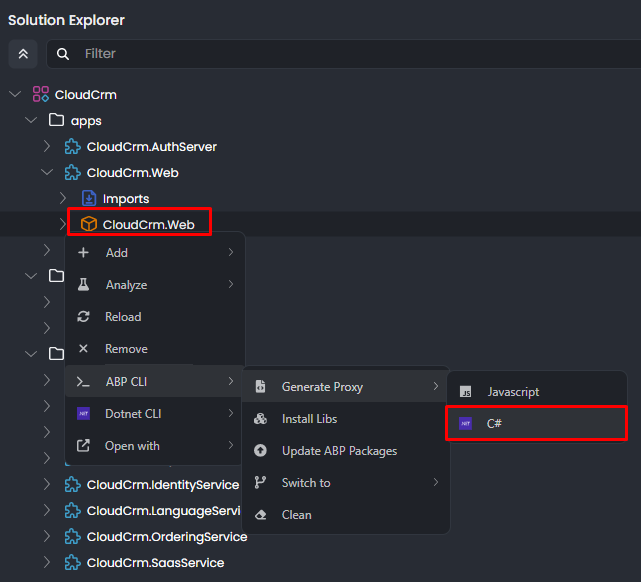The height and width of the screenshot is (582, 641).
Task: Expand the CloudCrm.AuthServer module
Action: tap(47, 147)
